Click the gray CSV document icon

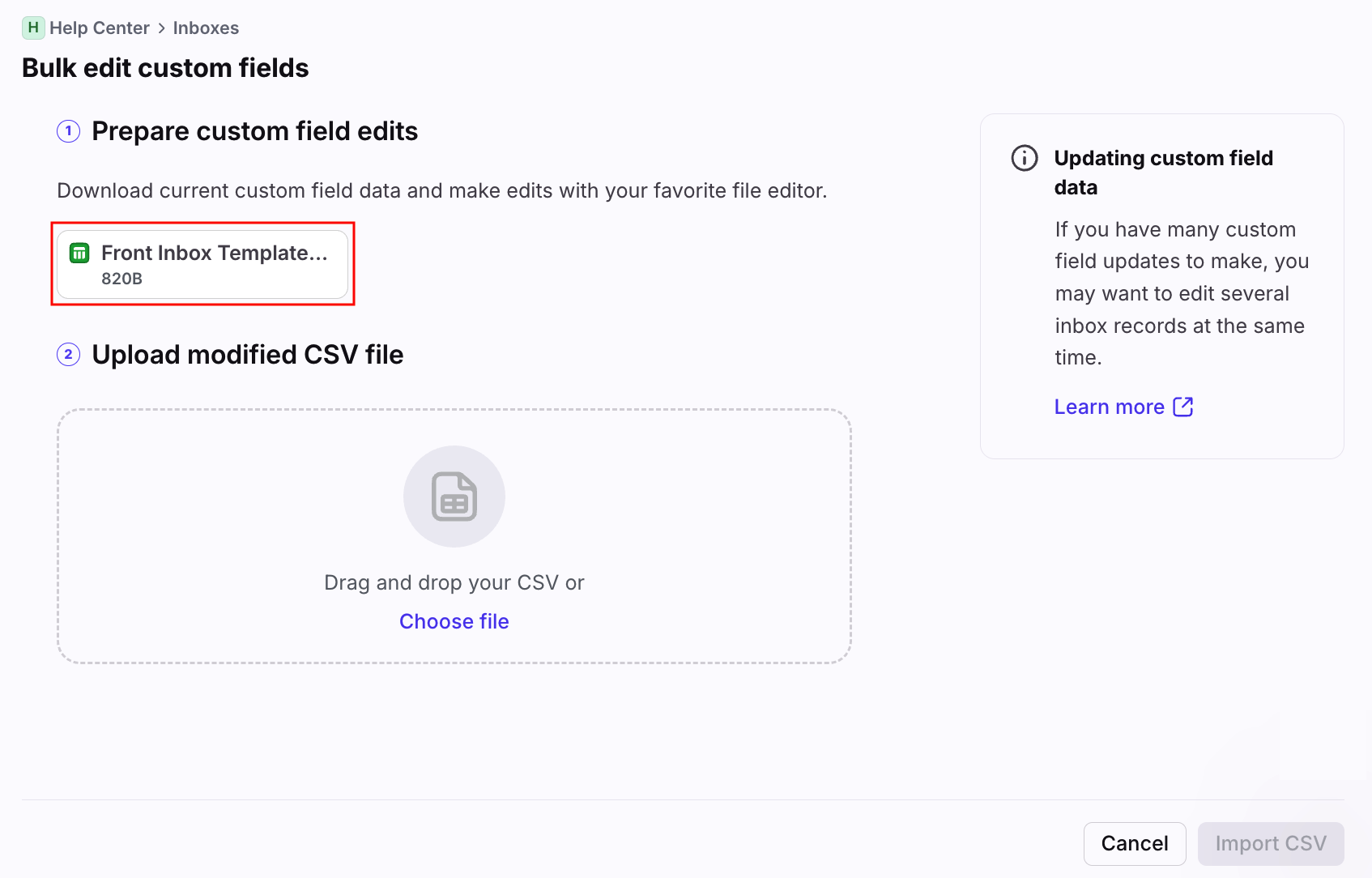coord(454,497)
